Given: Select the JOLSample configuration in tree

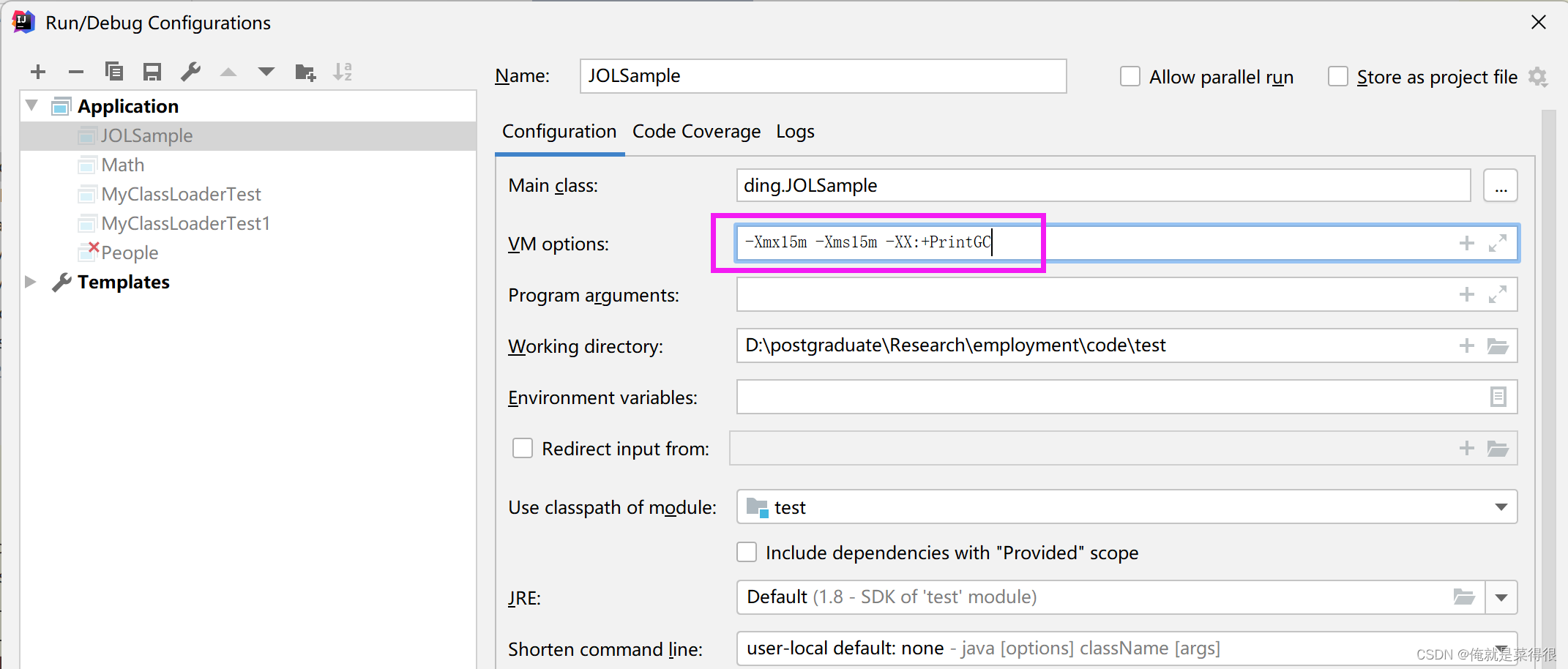Looking at the screenshot, I should (249, 135).
